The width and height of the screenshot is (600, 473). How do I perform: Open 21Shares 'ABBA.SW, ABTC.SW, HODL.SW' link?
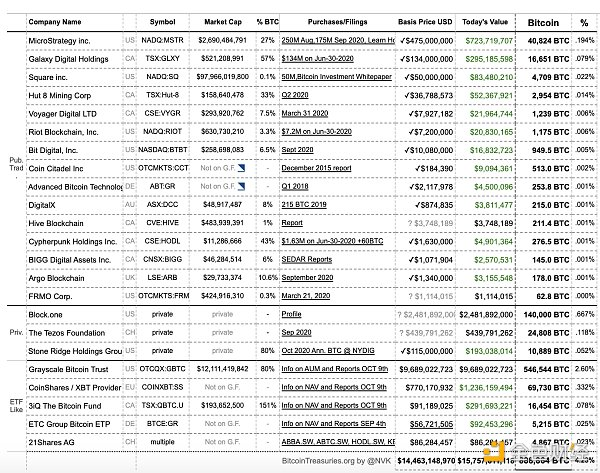tap(338, 442)
